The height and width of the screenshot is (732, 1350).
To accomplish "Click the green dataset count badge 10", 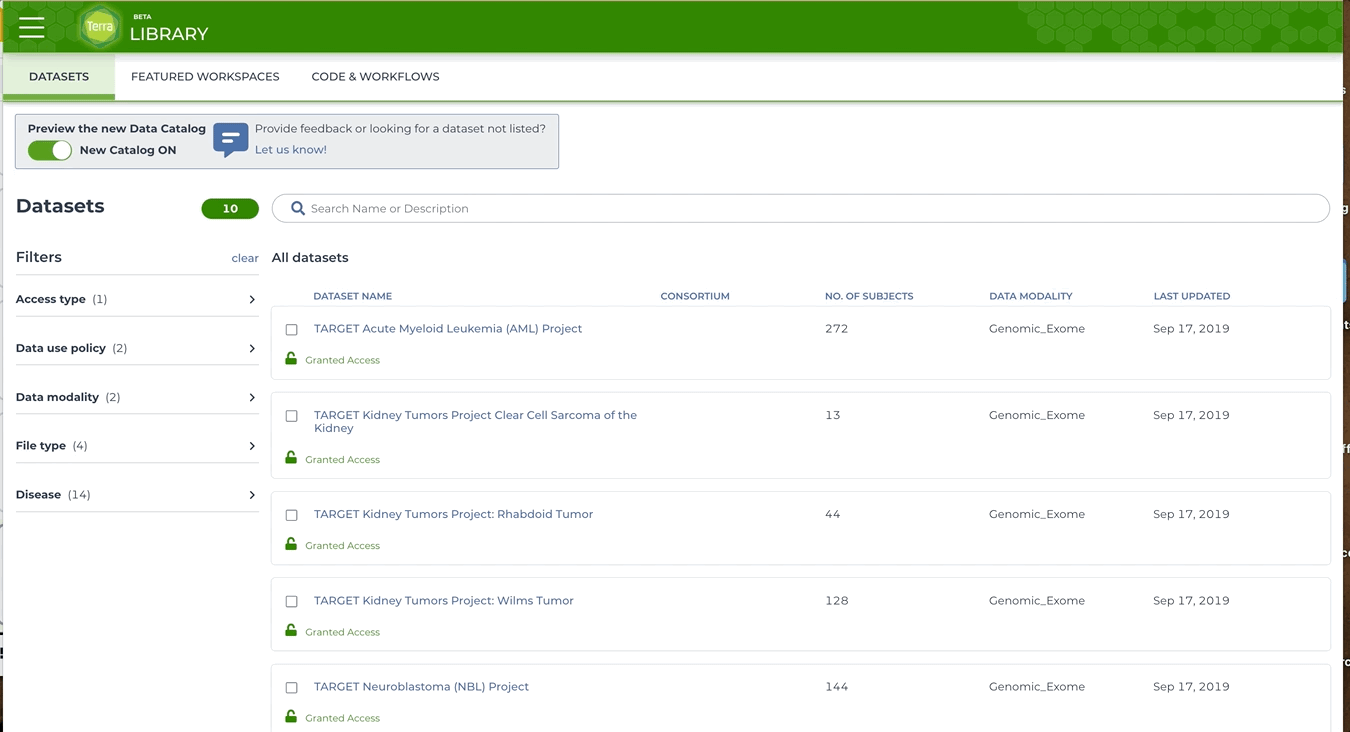I will [x=230, y=208].
